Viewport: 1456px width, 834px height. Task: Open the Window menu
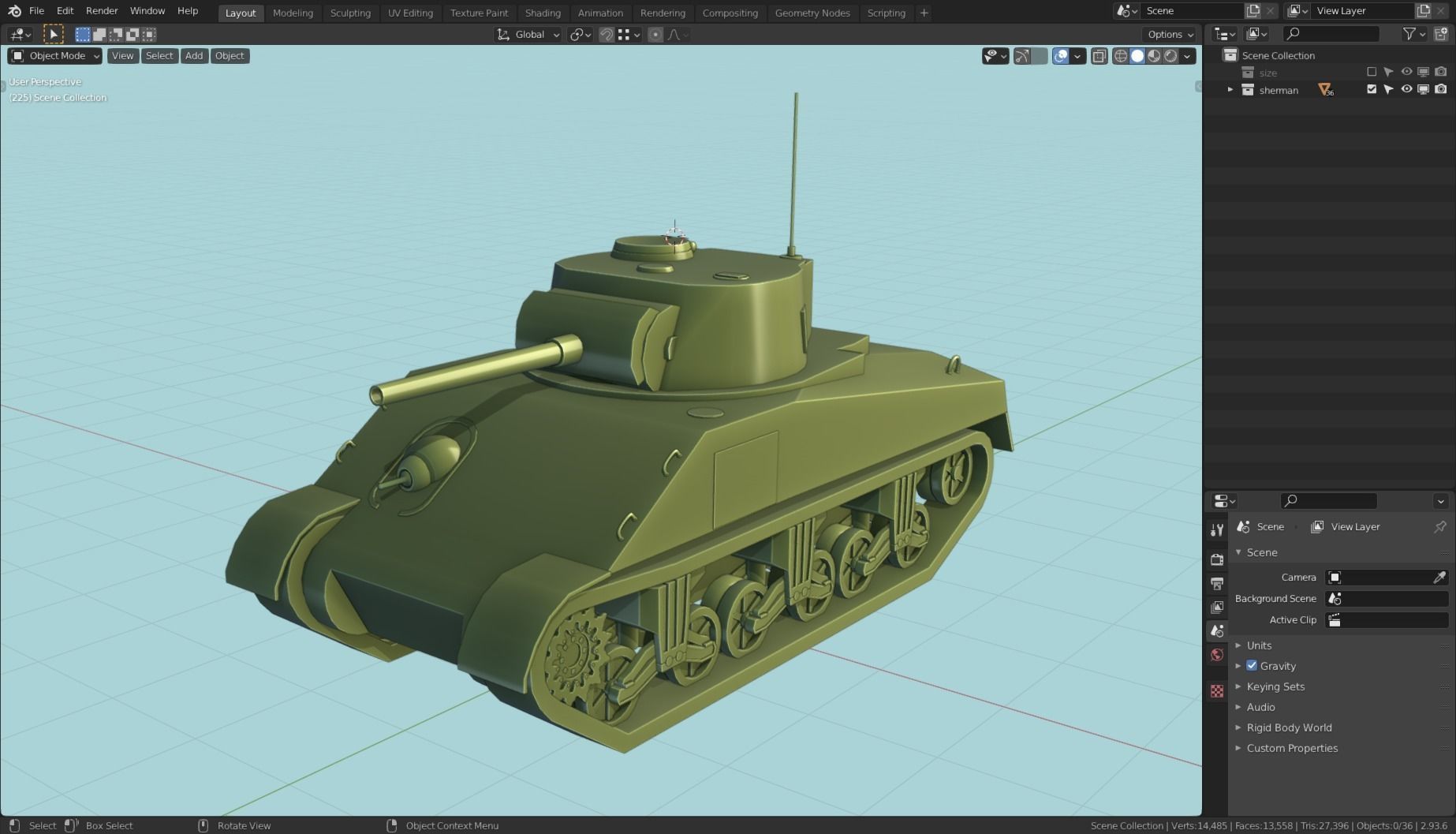click(147, 11)
